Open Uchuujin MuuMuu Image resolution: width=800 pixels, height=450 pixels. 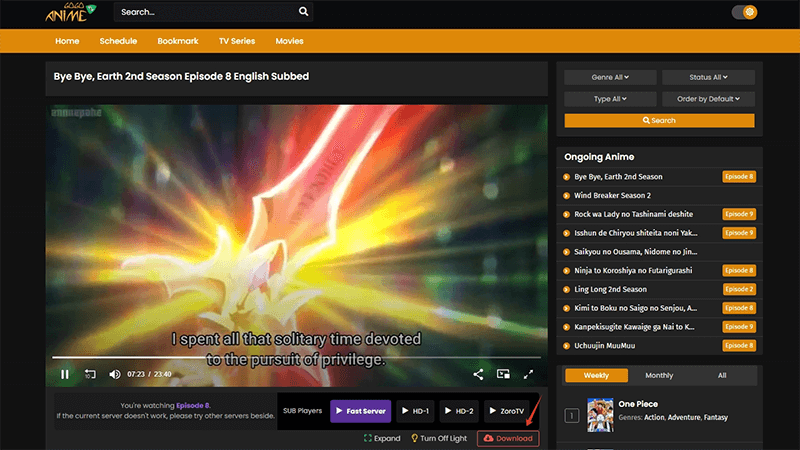coord(605,346)
